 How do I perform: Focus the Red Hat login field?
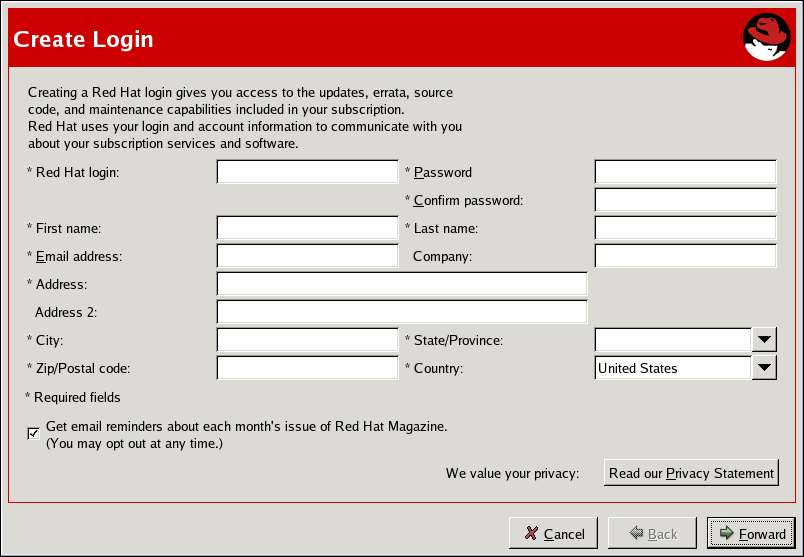coord(307,172)
